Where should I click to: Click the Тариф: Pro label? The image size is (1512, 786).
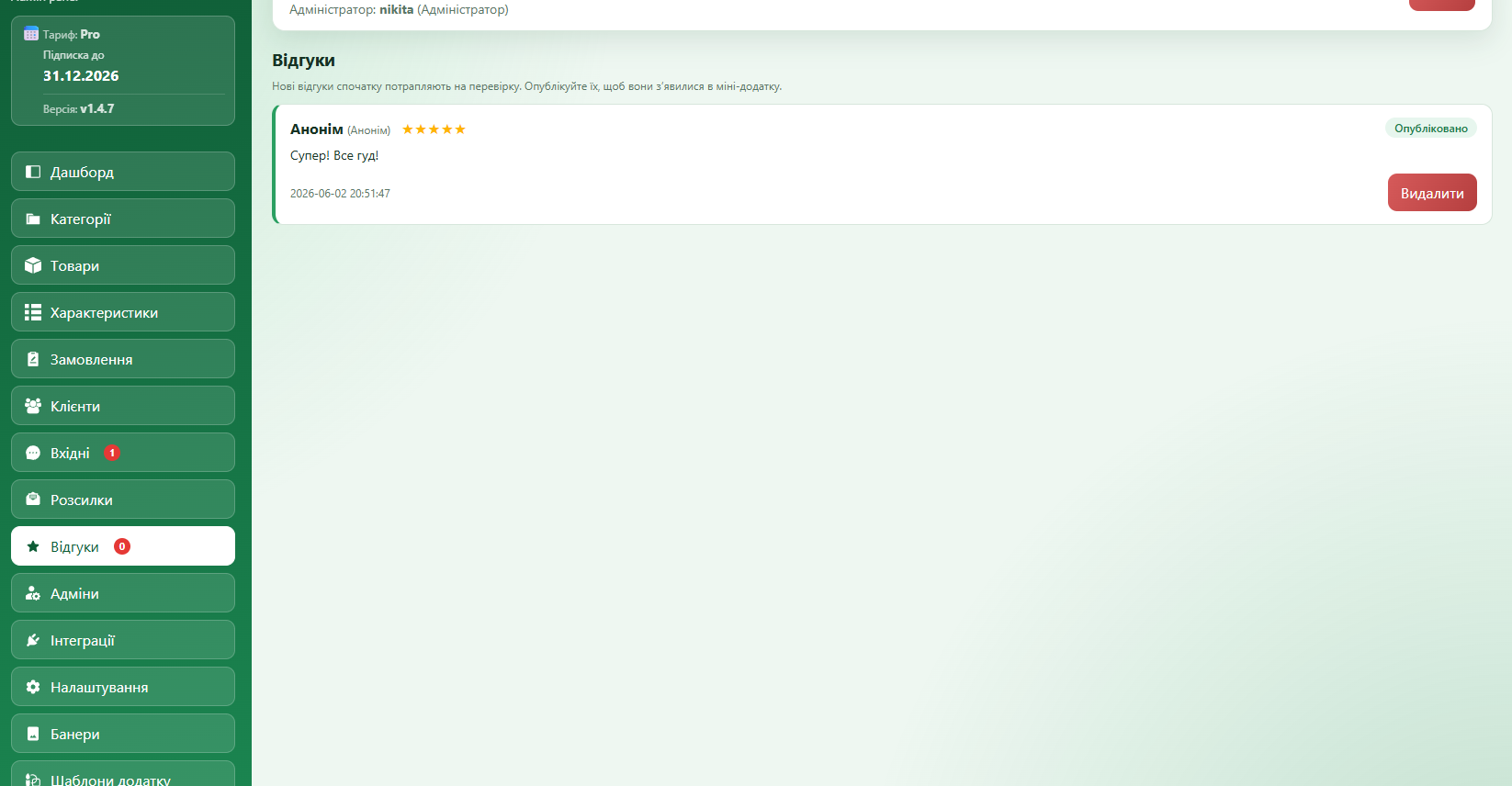(72, 35)
